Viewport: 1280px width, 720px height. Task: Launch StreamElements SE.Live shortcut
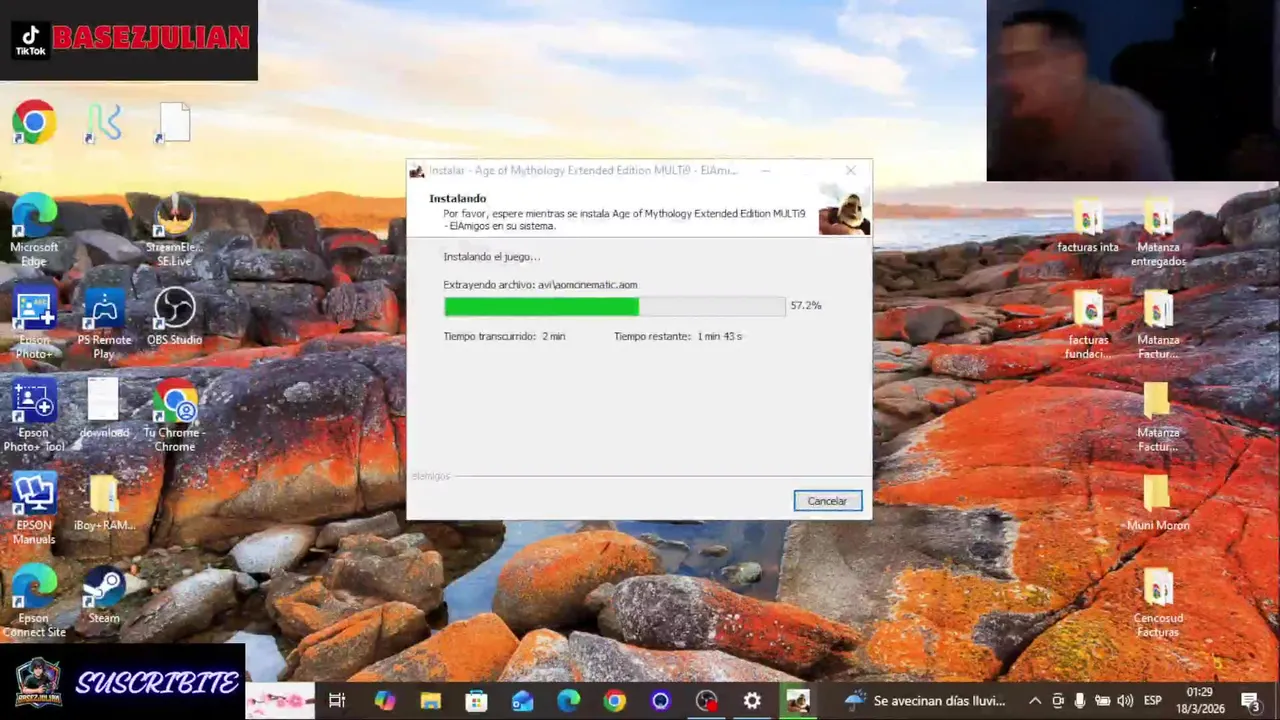[174, 230]
